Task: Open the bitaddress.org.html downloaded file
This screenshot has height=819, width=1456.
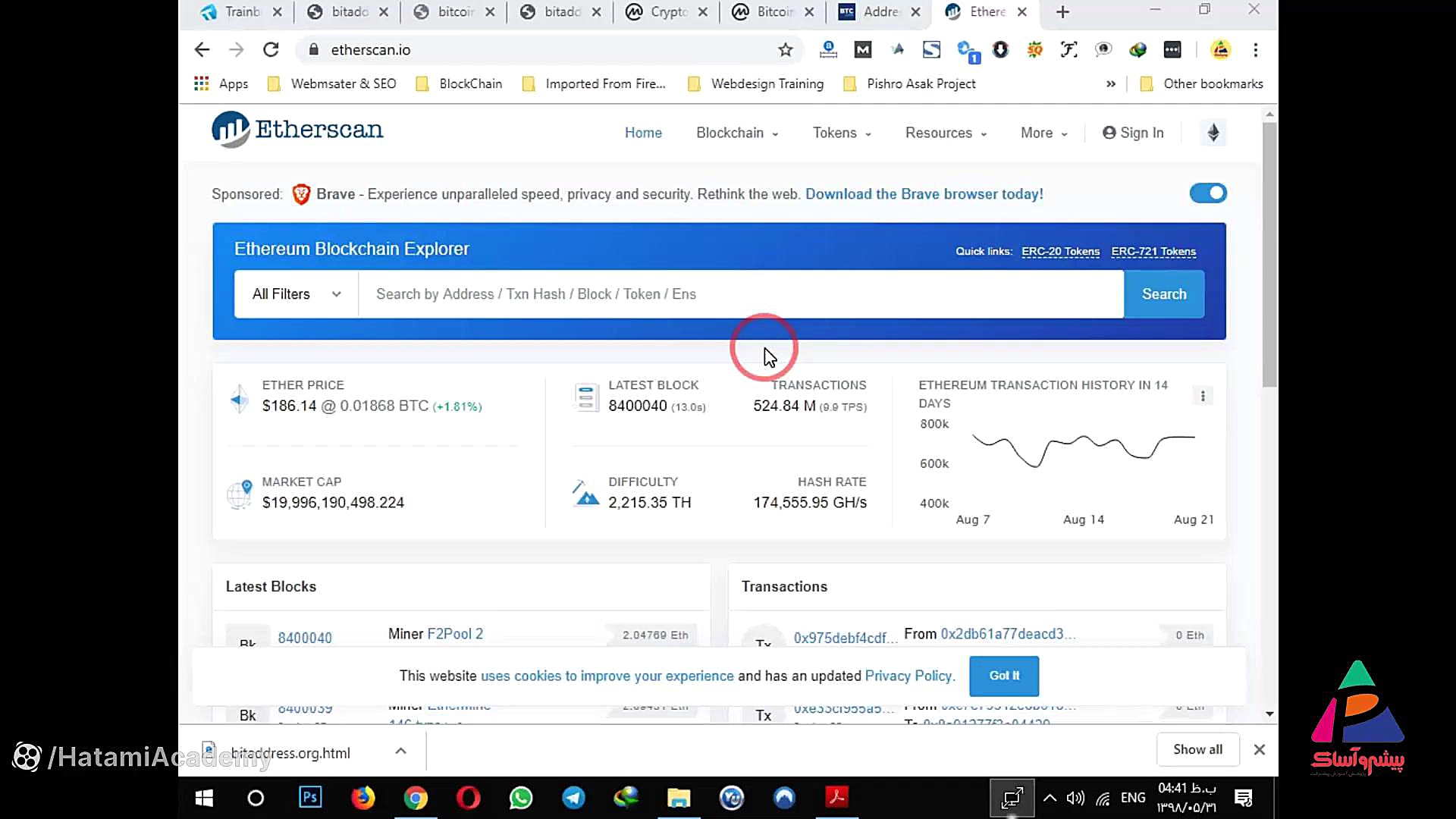Action: (x=290, y=752)
